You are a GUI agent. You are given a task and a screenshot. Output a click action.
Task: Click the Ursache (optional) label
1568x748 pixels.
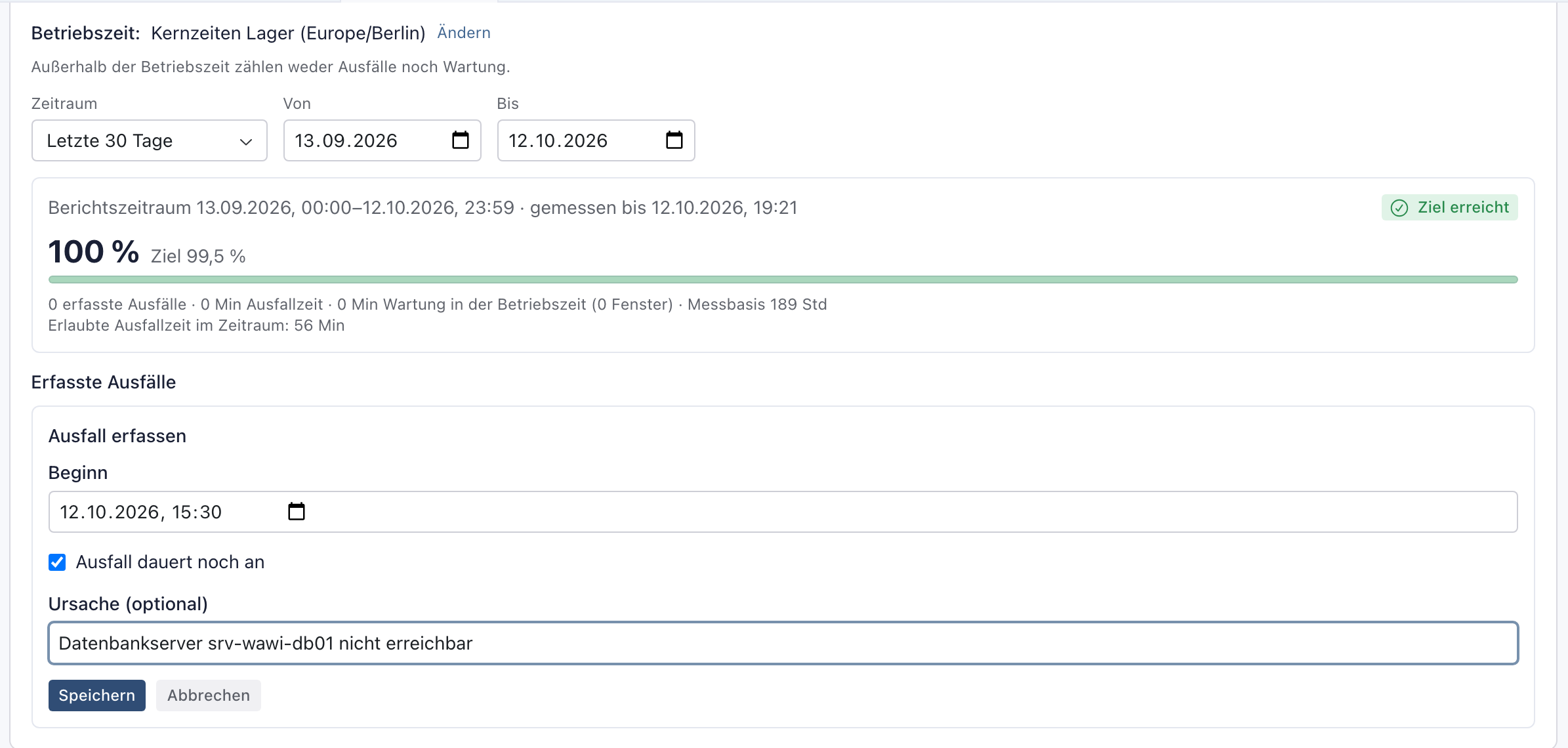[128, 604]
